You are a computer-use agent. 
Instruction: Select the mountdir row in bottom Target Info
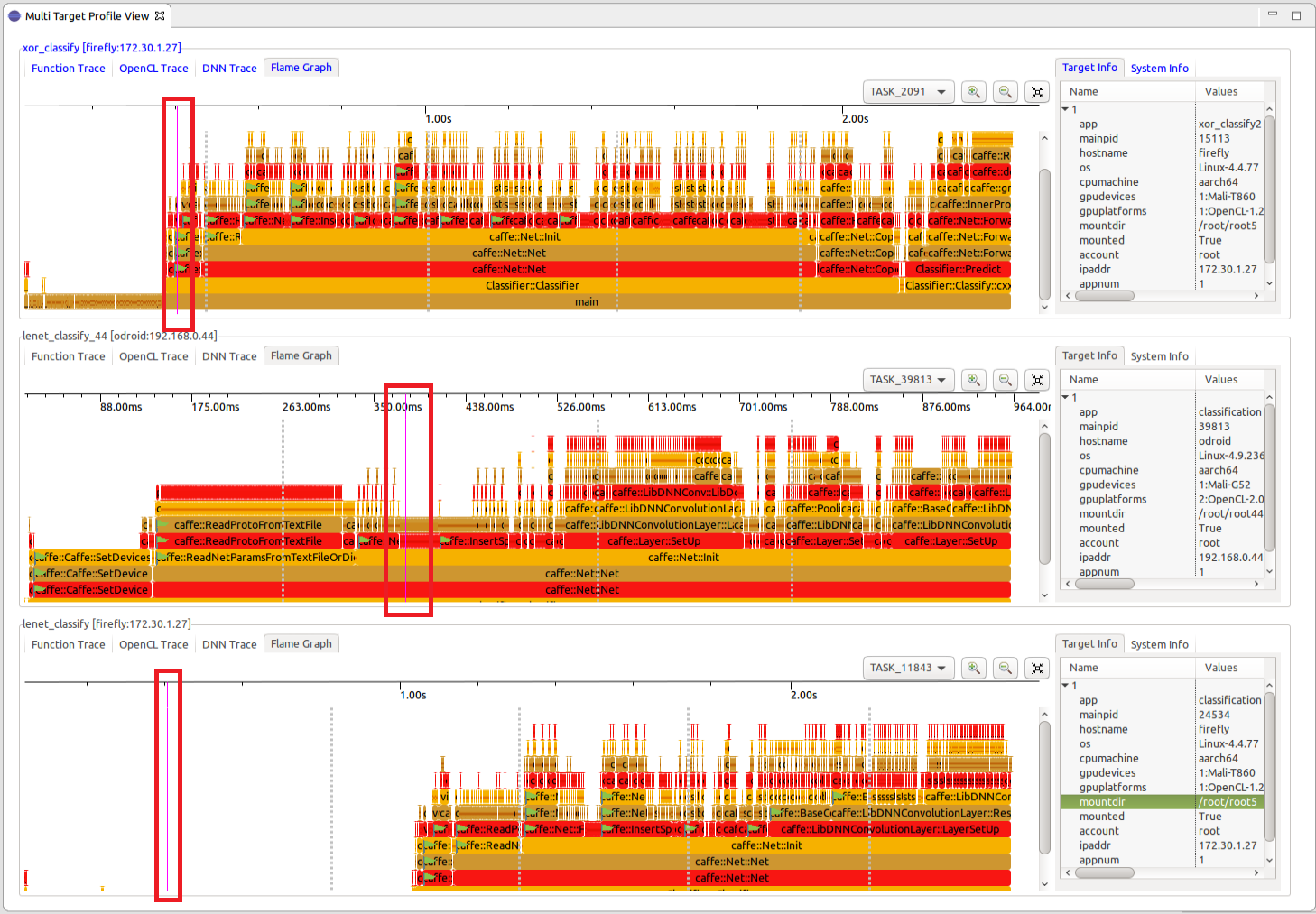click(x=1102, y=802)
